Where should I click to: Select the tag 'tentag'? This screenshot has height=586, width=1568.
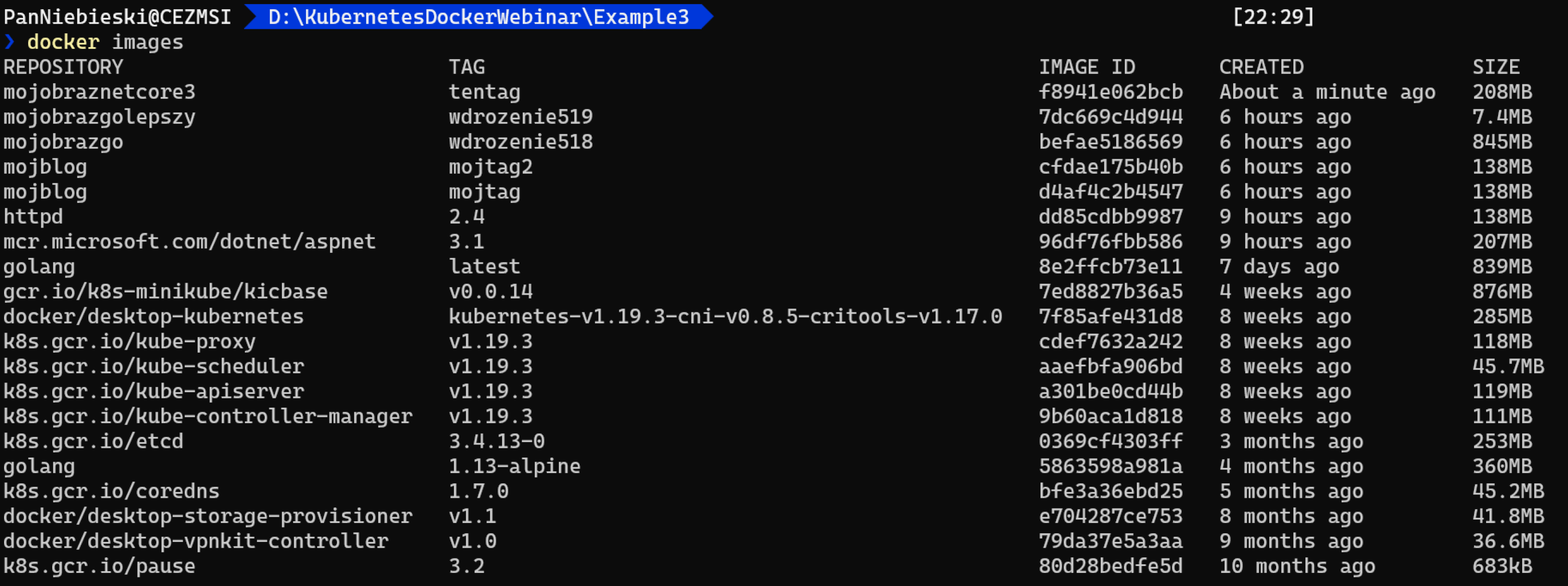[x=484, y=91]
